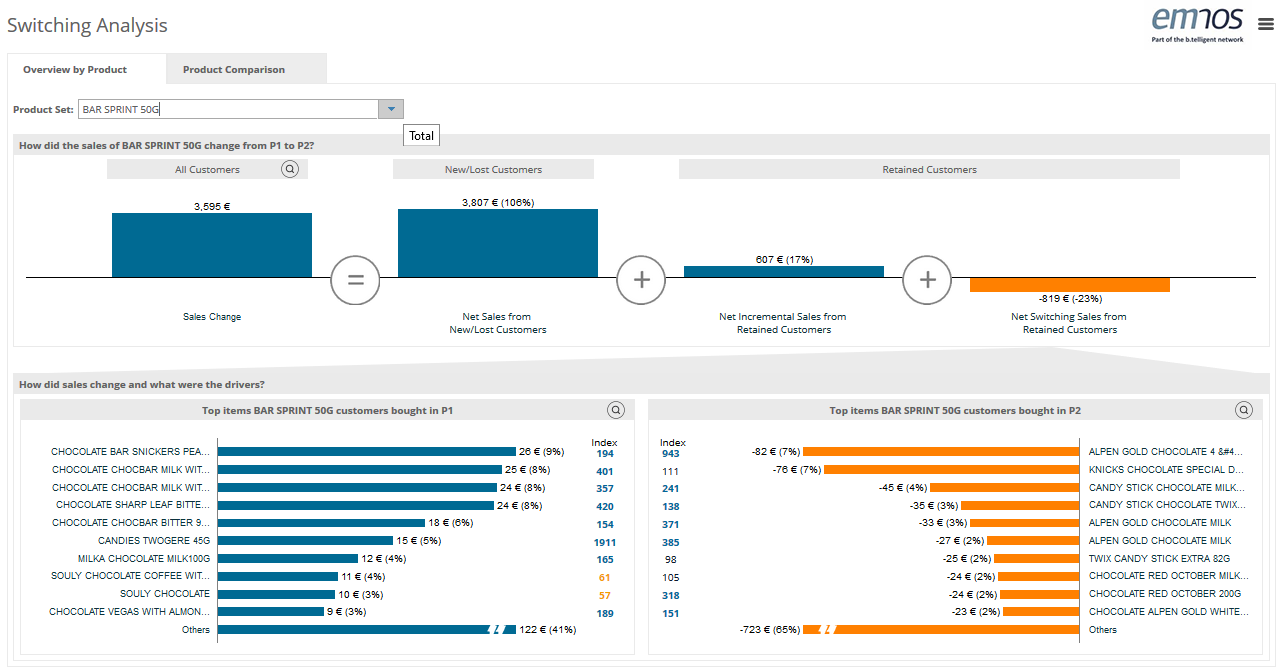Viewport: 1284px width, 671px height.
Task: Click the "CHOCOLATE CHOCBAR BITTER 9..." product label
Action: click(x=131, y=523)
